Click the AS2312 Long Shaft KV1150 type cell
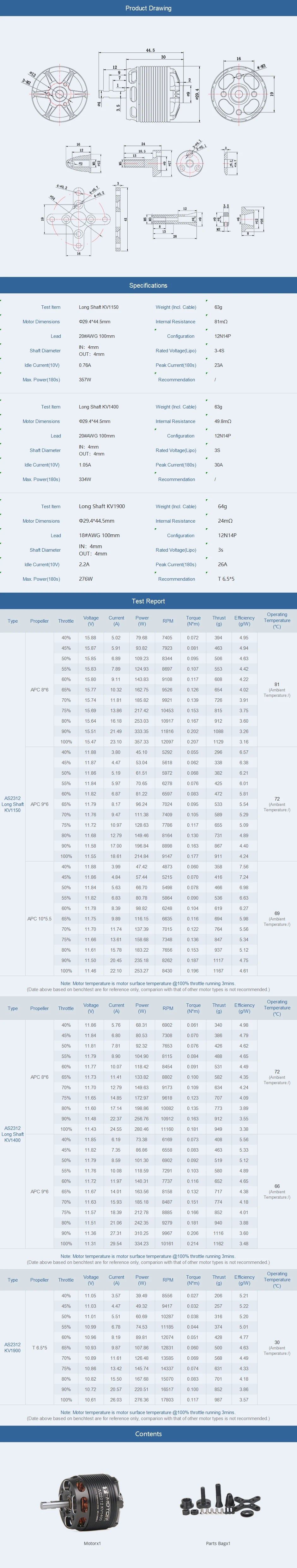This screenshot has width=297, height=1568. click(x=13, y=803)
